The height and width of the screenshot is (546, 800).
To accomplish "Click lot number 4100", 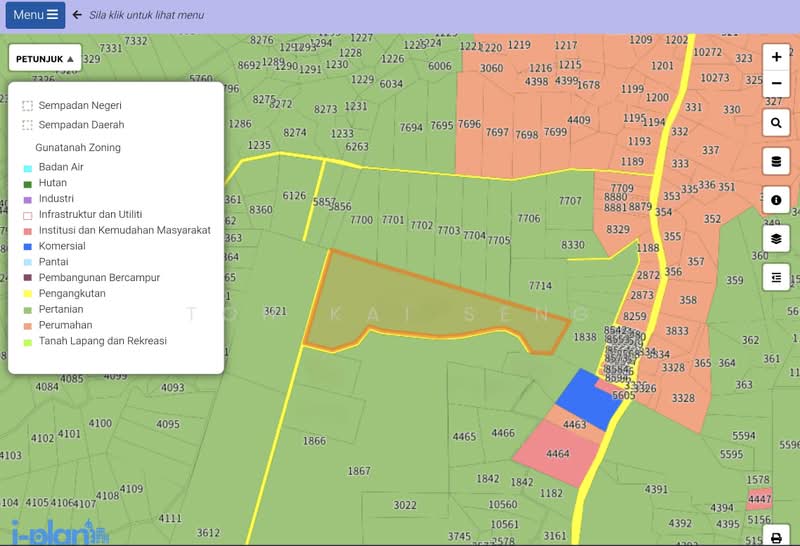I will coord(100,424).
